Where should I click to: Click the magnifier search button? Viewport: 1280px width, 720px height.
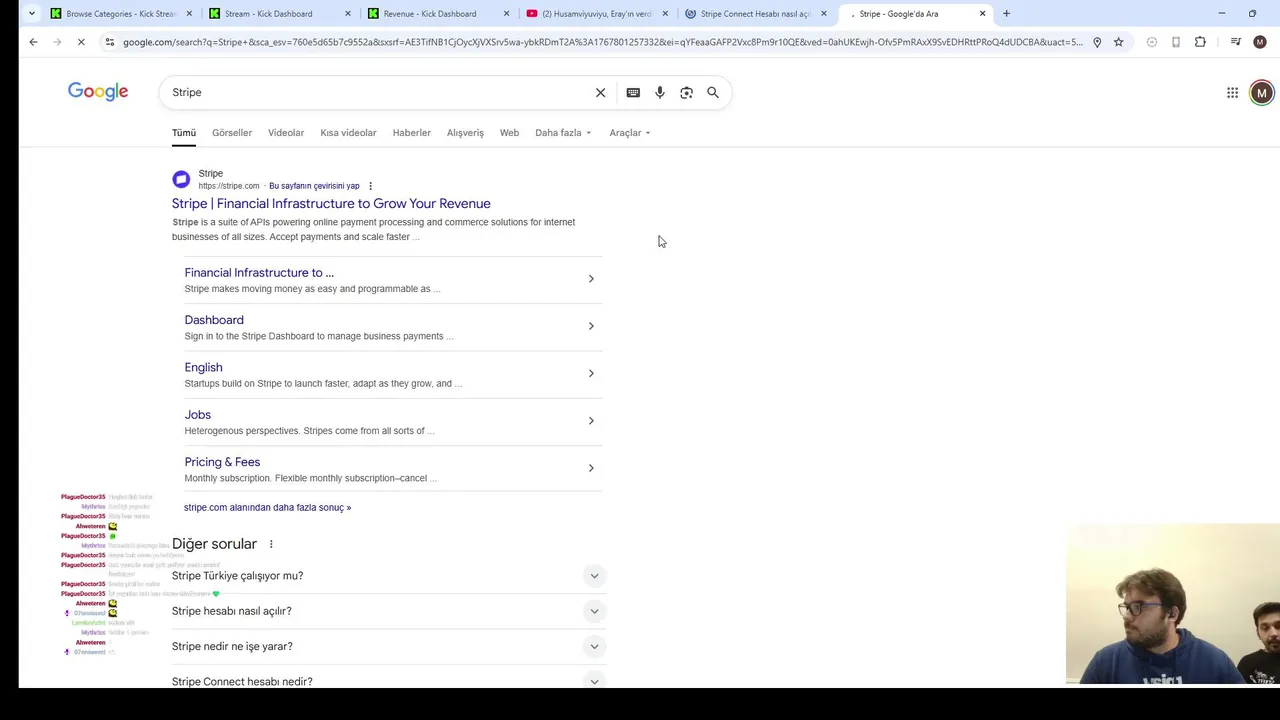[x=713, y=92]
